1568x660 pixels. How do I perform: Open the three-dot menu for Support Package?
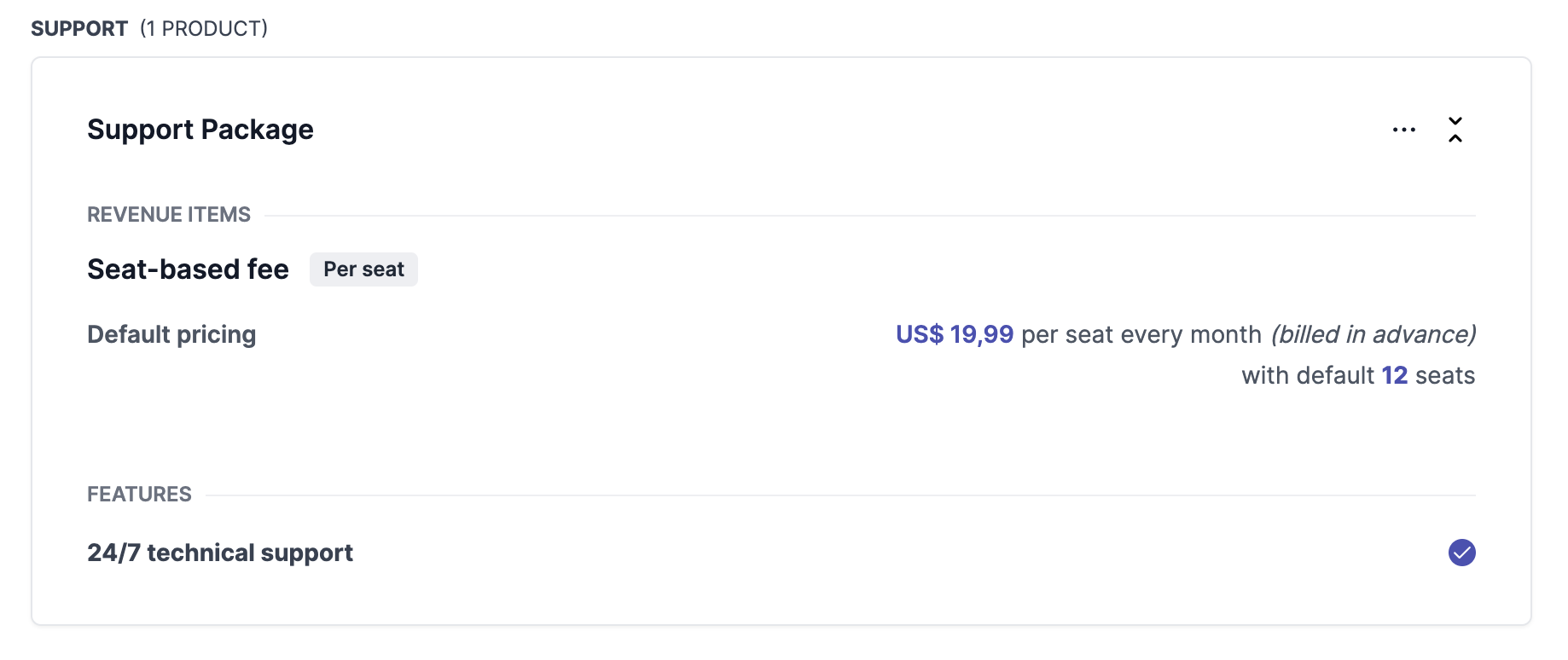coord(1403,130)
